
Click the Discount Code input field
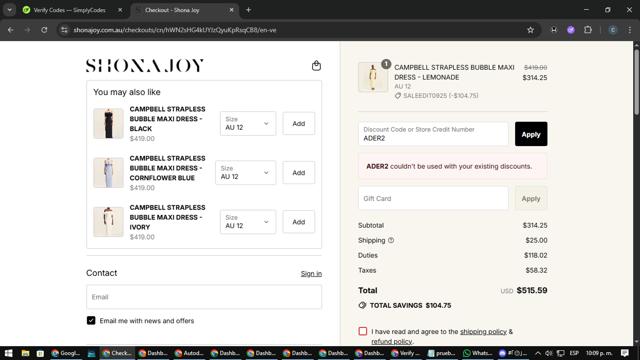coord(433,134)
